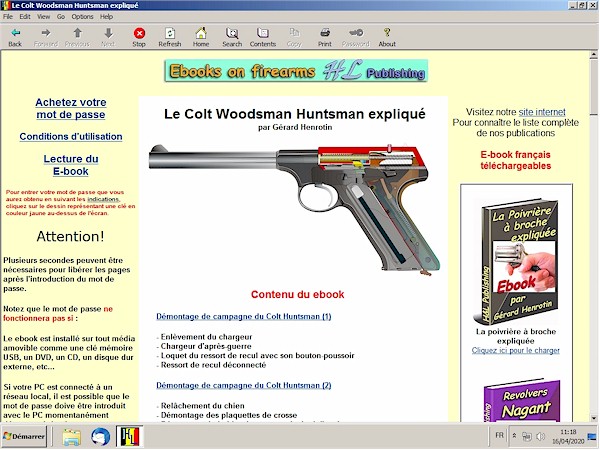
Task: Click 'Démontage des plaquettes de crosse' line
Action: 227,415
